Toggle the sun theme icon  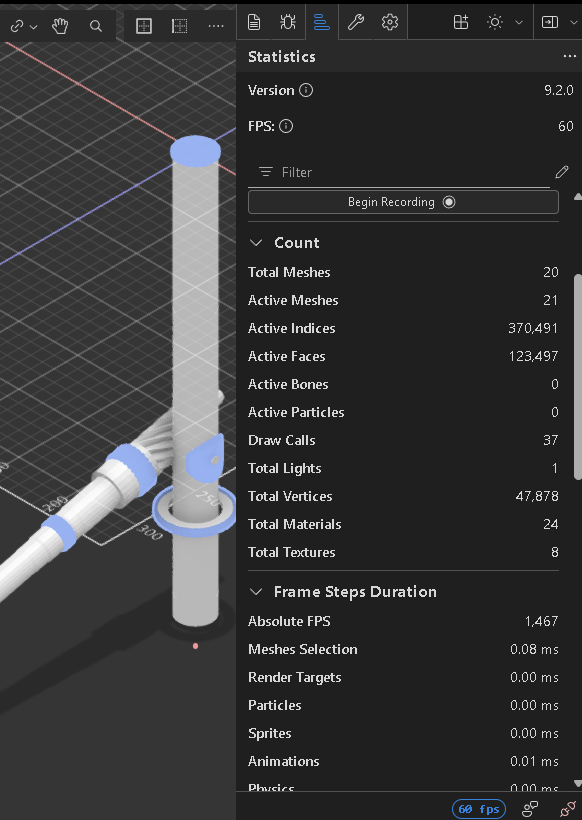[495, 22]
